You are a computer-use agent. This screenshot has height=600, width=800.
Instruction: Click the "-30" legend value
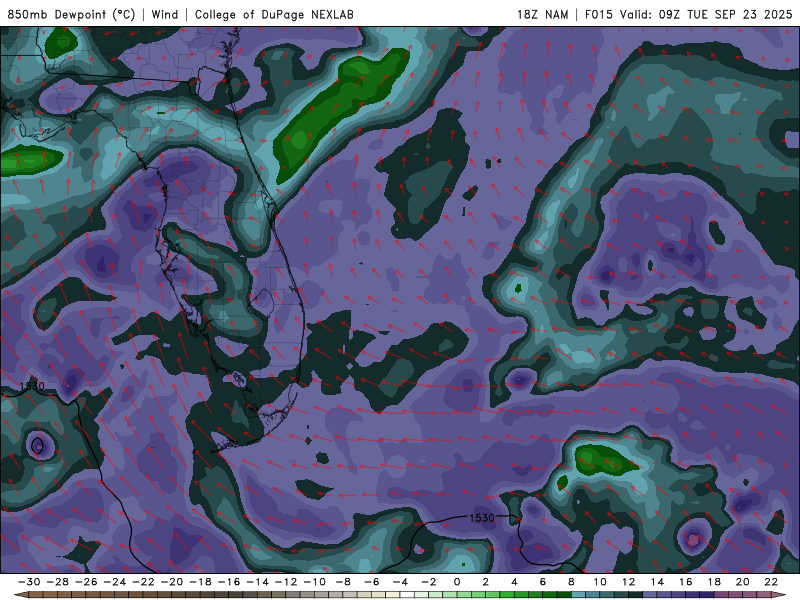(29, 582)
